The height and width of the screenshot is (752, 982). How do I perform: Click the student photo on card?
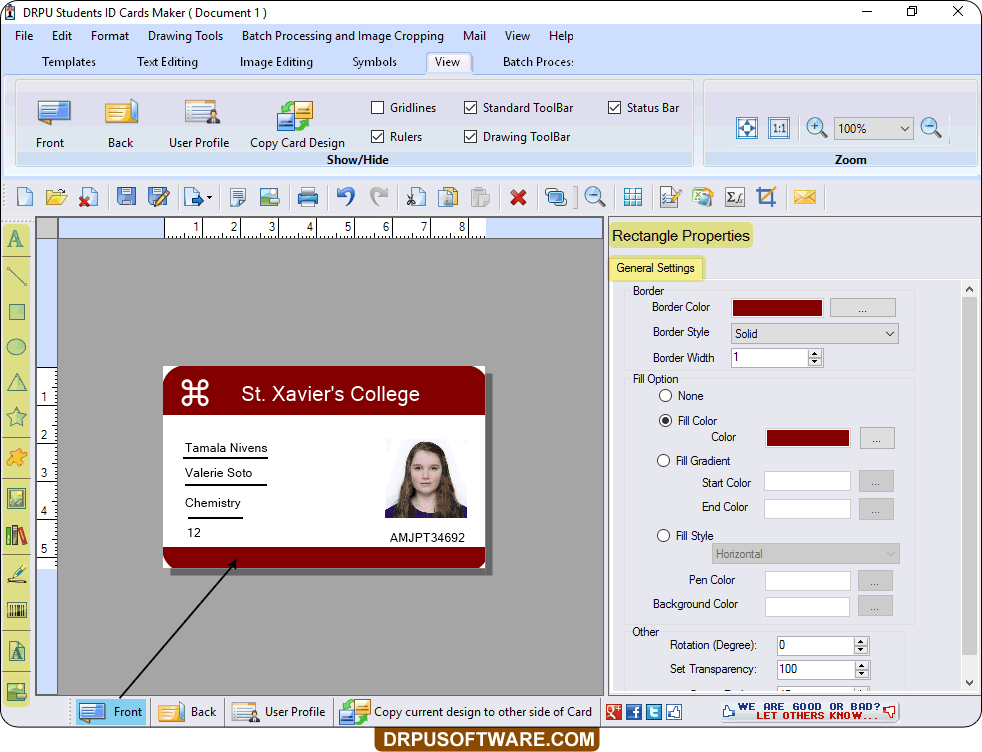coord(426,479)
